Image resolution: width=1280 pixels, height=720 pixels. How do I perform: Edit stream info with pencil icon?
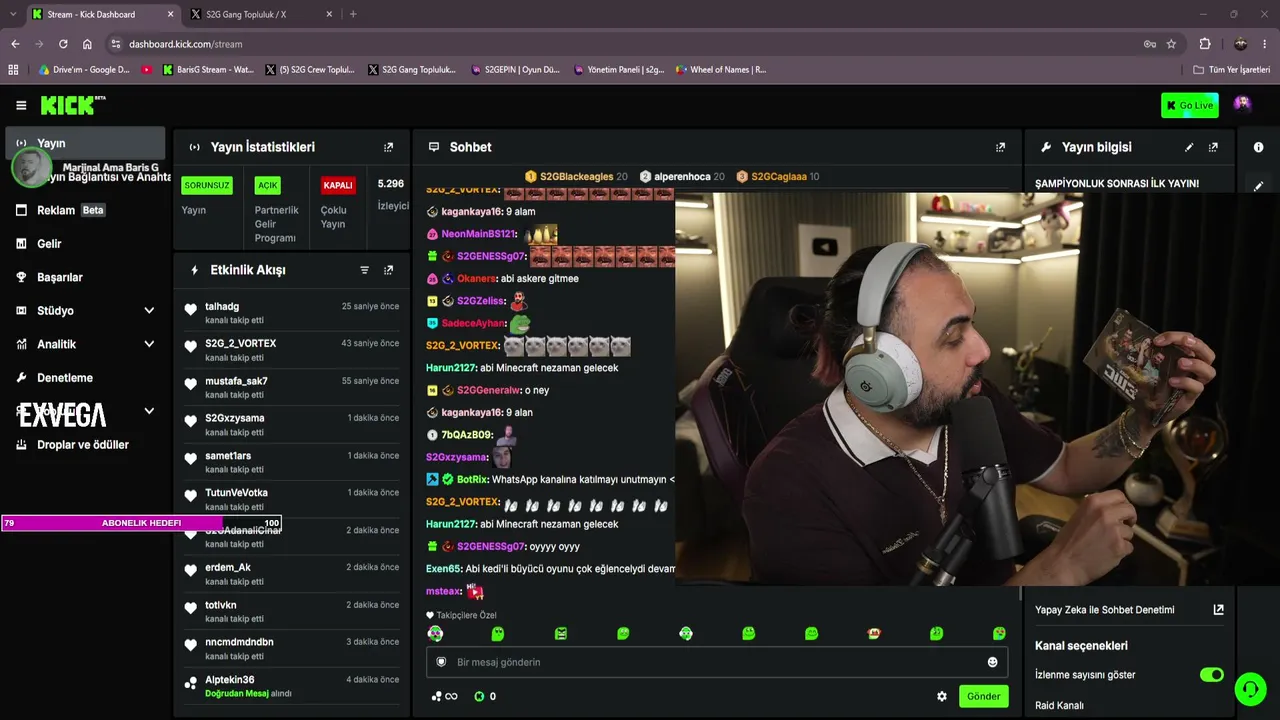[x=1189, y=147]
